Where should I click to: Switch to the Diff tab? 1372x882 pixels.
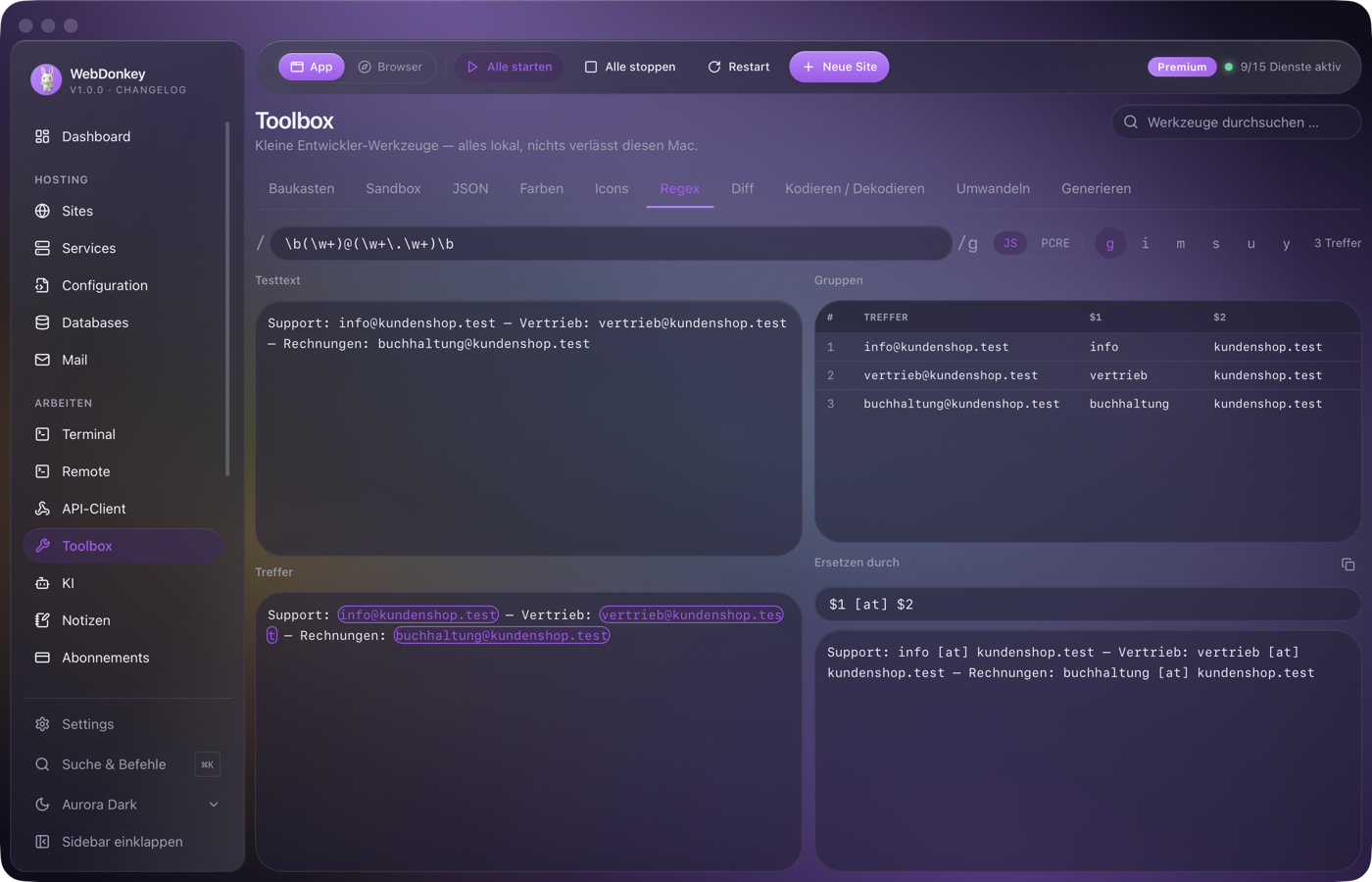743,188
